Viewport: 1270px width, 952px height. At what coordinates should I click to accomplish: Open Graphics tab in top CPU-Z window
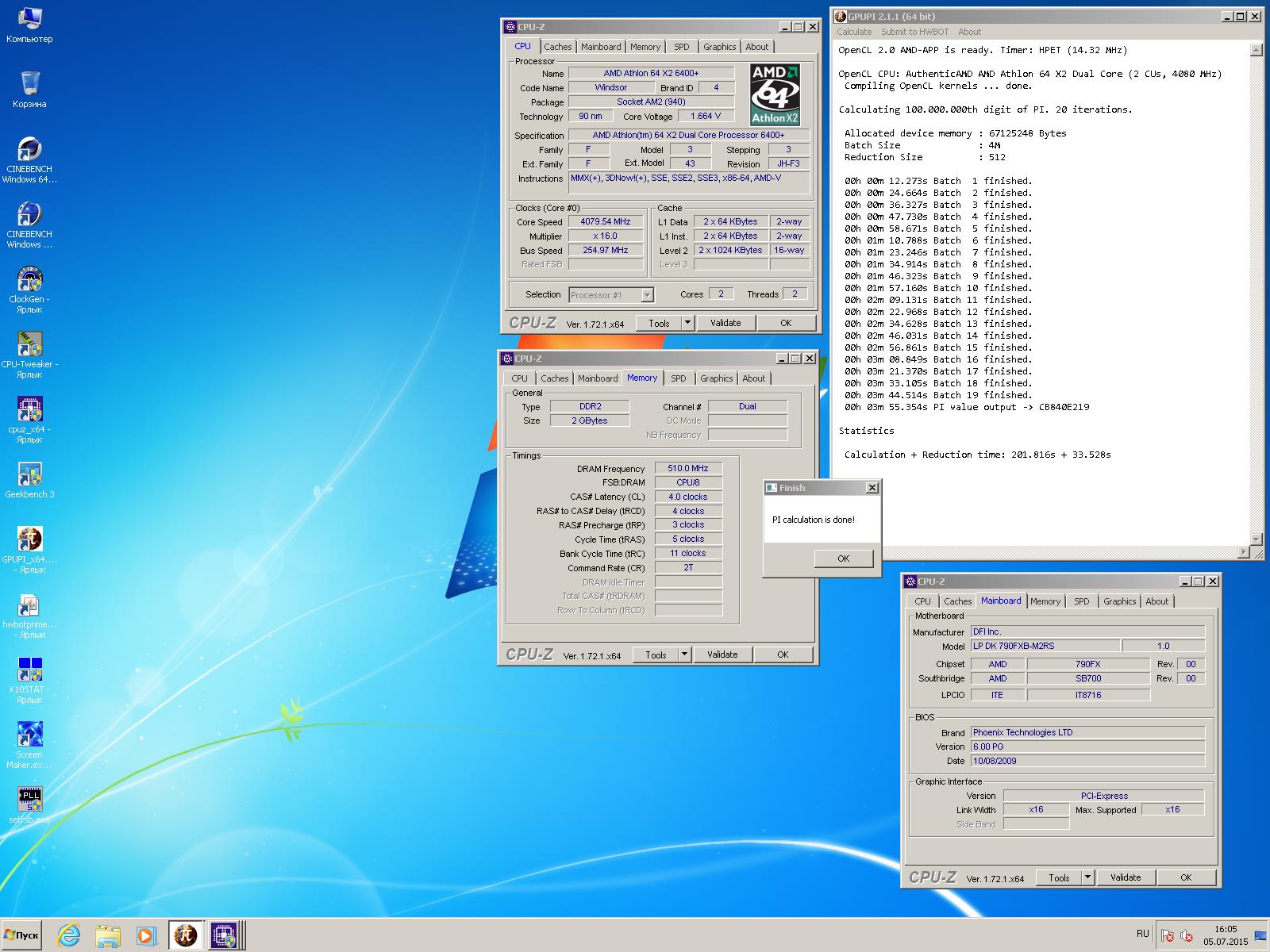720,47
